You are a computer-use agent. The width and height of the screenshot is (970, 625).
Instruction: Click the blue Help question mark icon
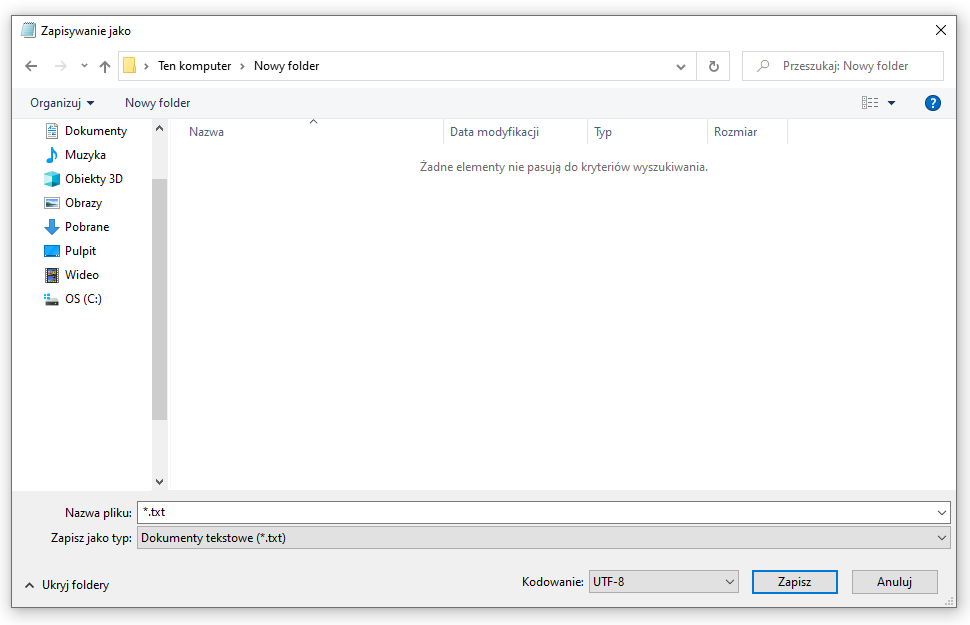point(932,102)
